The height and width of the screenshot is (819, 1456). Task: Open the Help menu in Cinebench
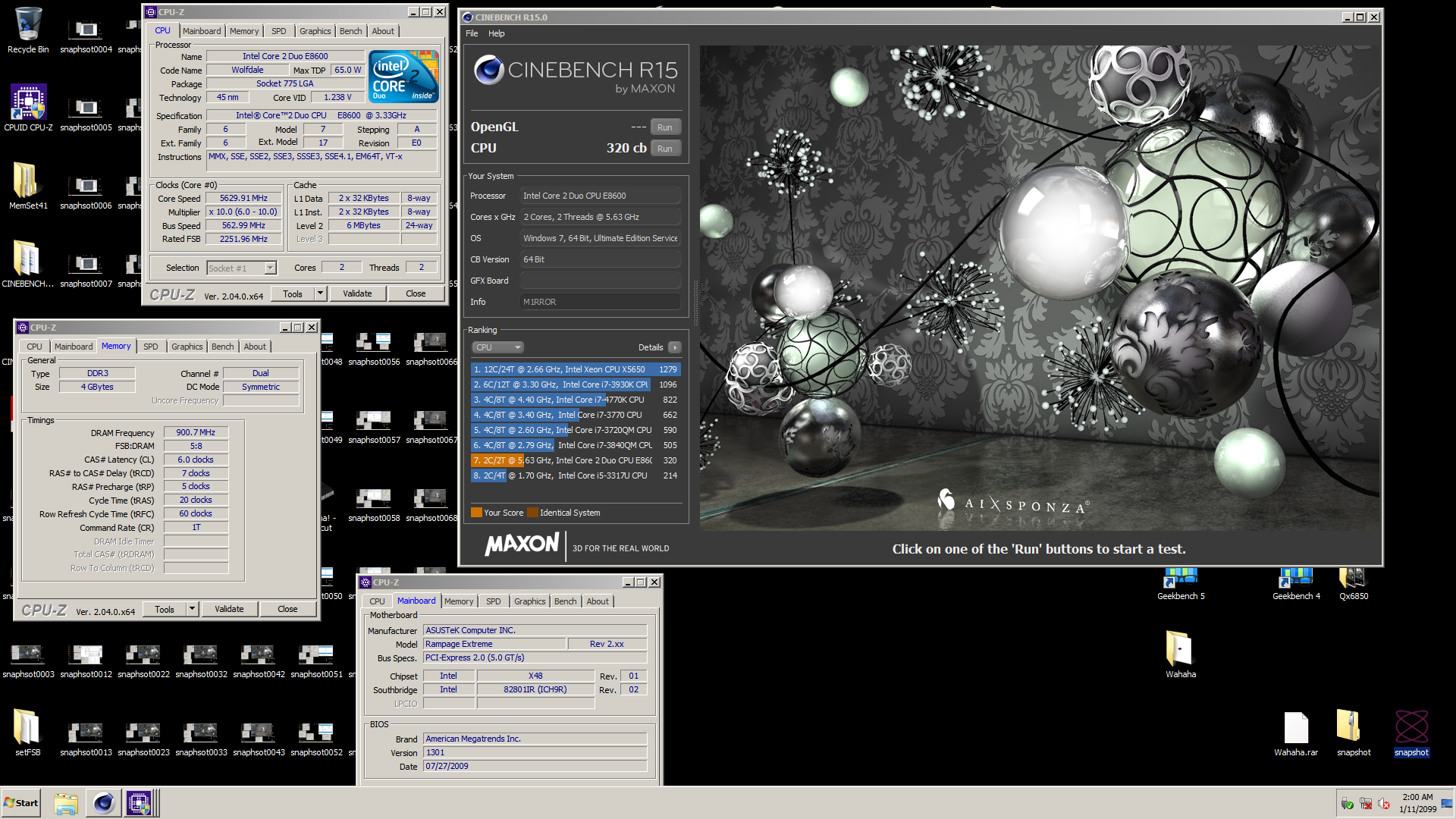[496, 33]
